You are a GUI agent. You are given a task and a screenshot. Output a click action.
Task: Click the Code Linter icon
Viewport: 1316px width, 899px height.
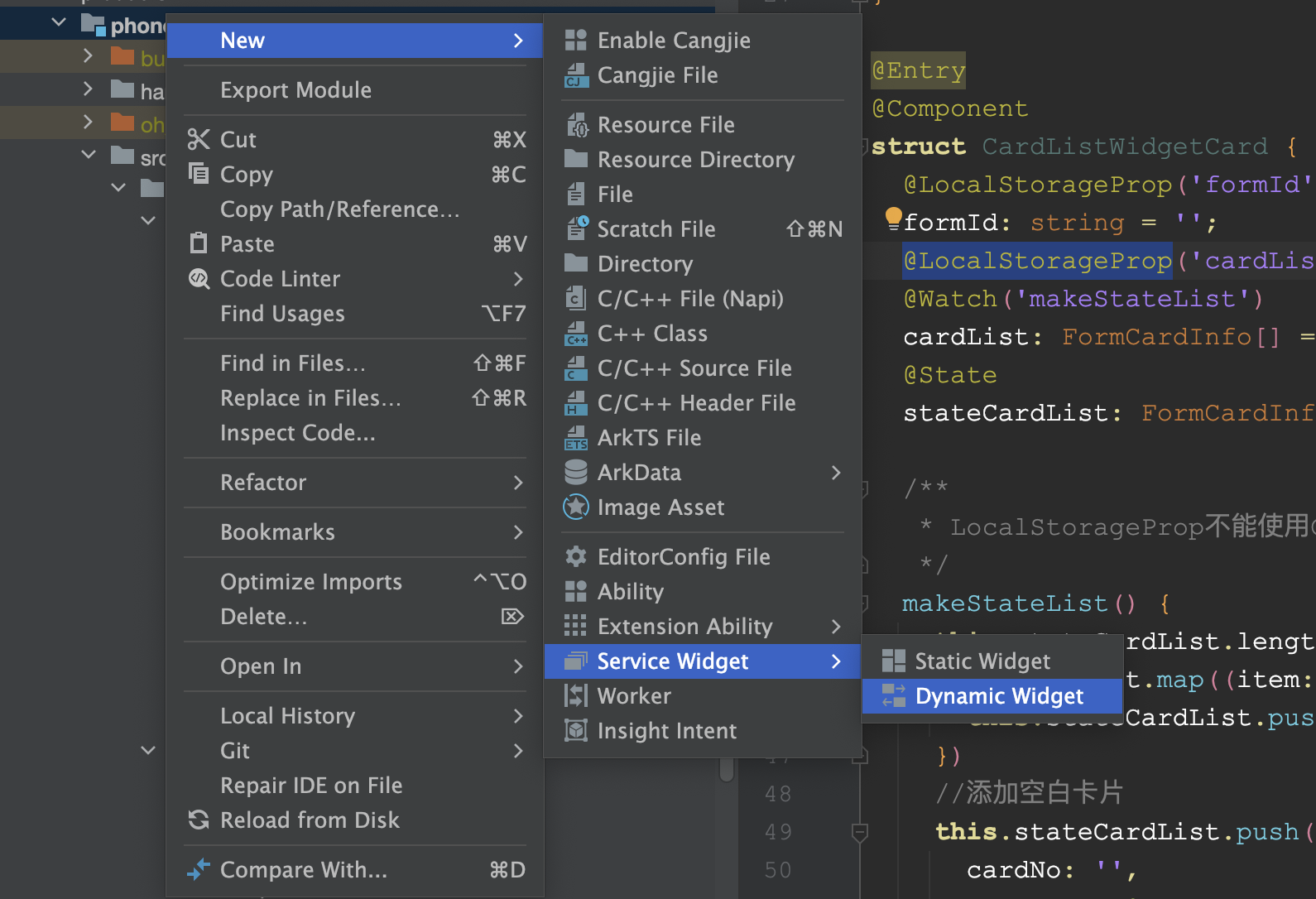pos(199,279)
